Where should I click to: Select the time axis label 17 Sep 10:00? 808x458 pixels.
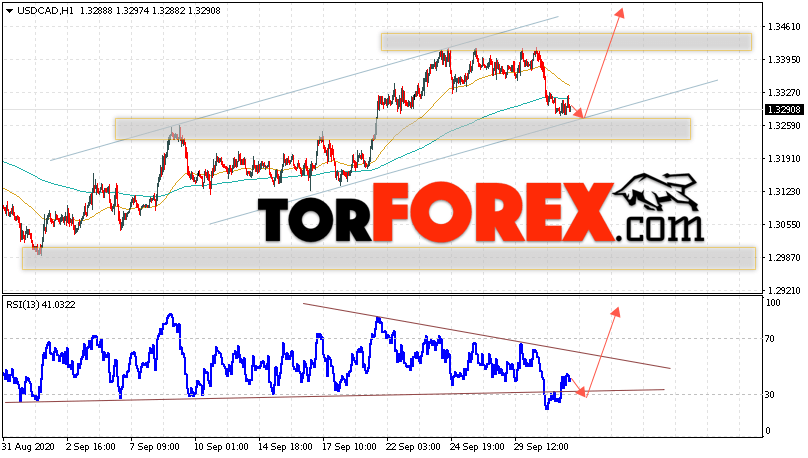[x=349, y=447]
